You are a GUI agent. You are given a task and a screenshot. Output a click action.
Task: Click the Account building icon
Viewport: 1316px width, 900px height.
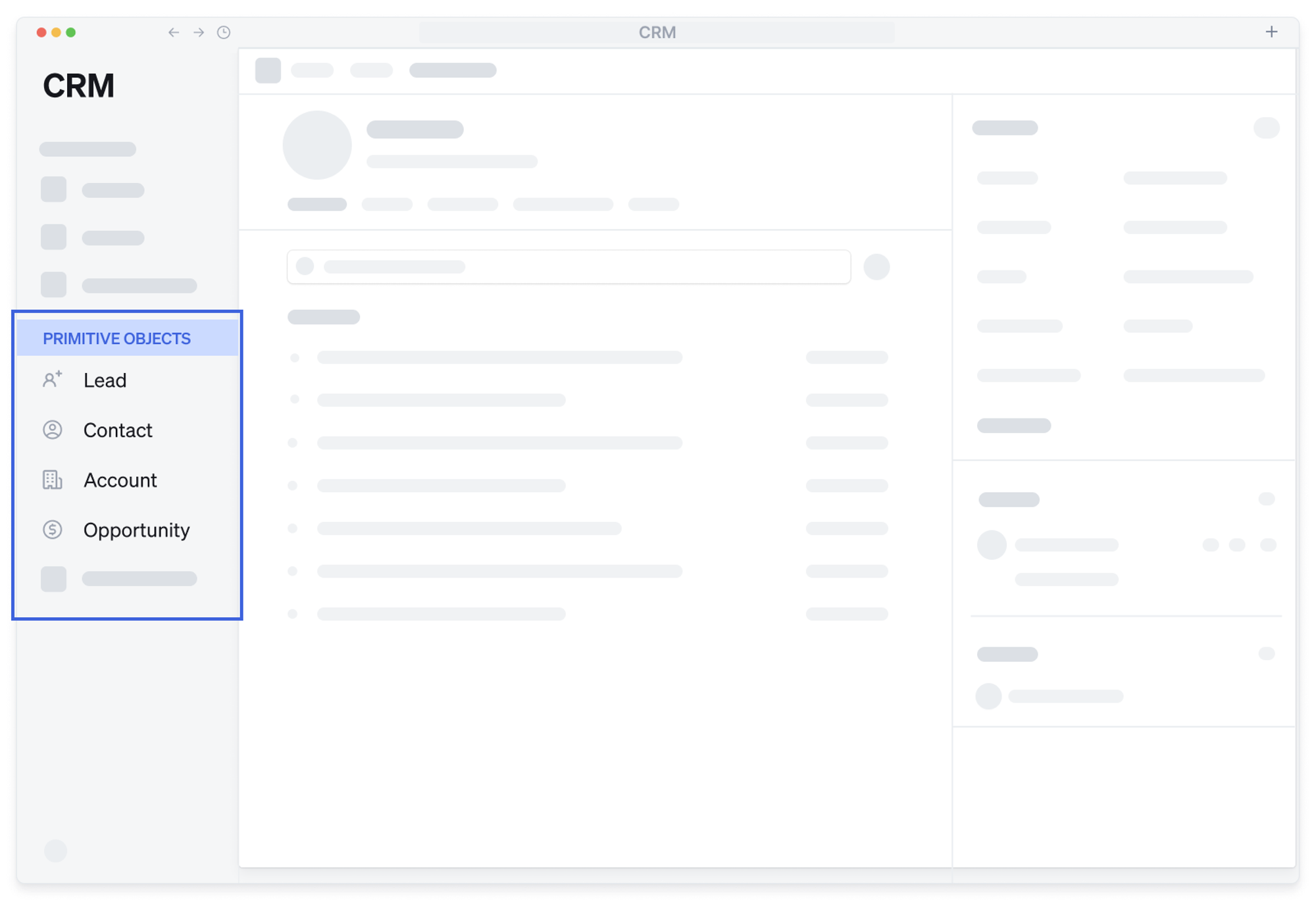(52, 480)
